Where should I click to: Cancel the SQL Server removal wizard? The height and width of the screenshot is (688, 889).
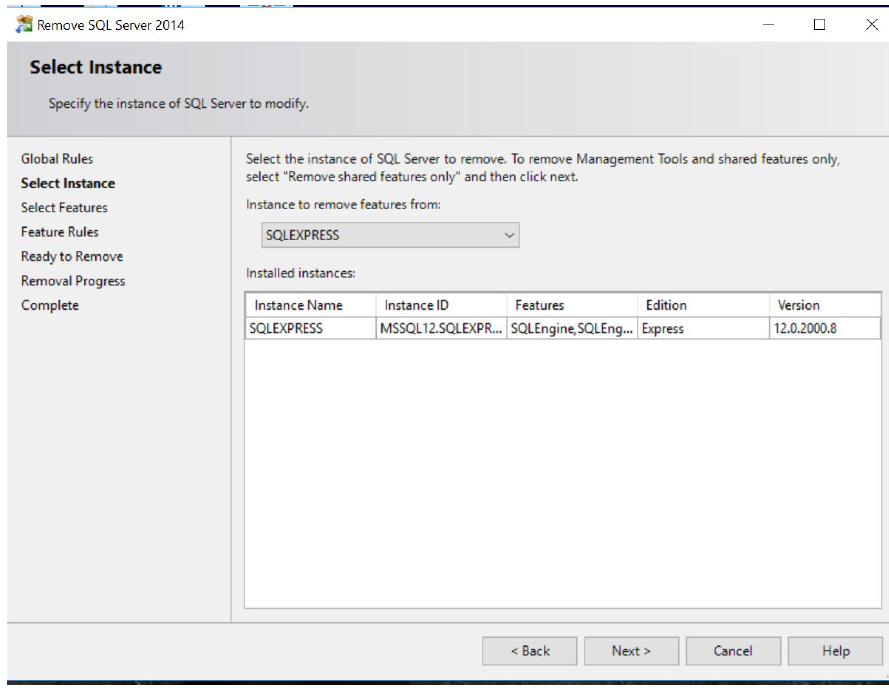pos(733,651)
